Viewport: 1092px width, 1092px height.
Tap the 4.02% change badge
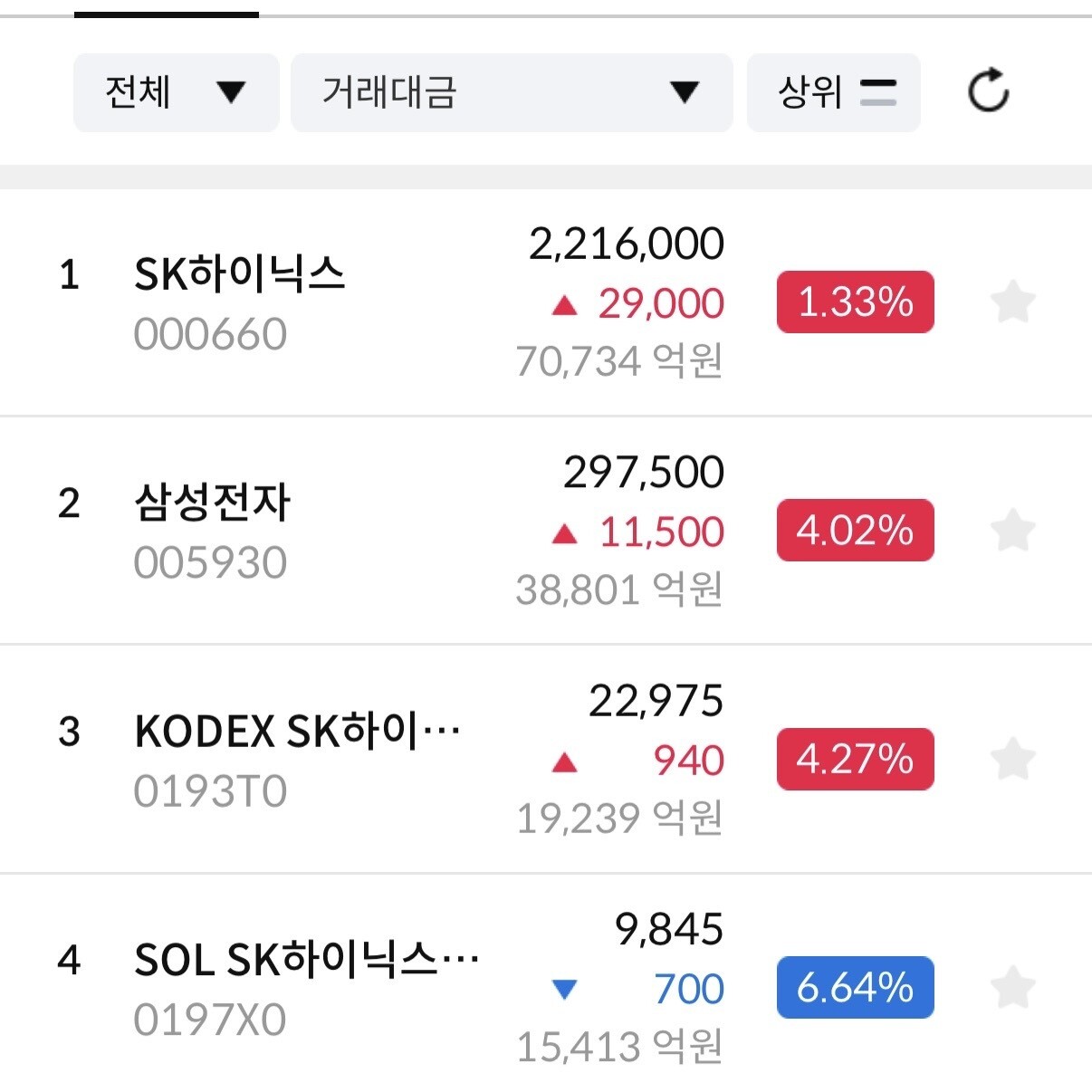[856, 530]
